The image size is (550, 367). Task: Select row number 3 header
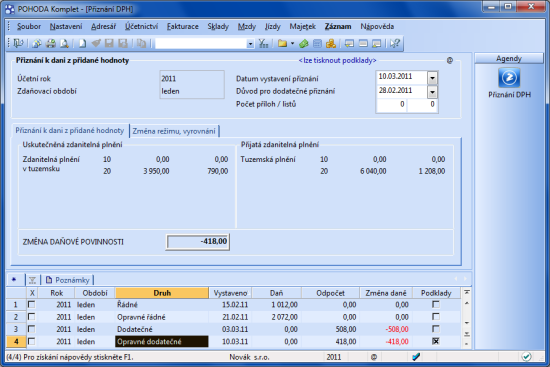[16, 329]
